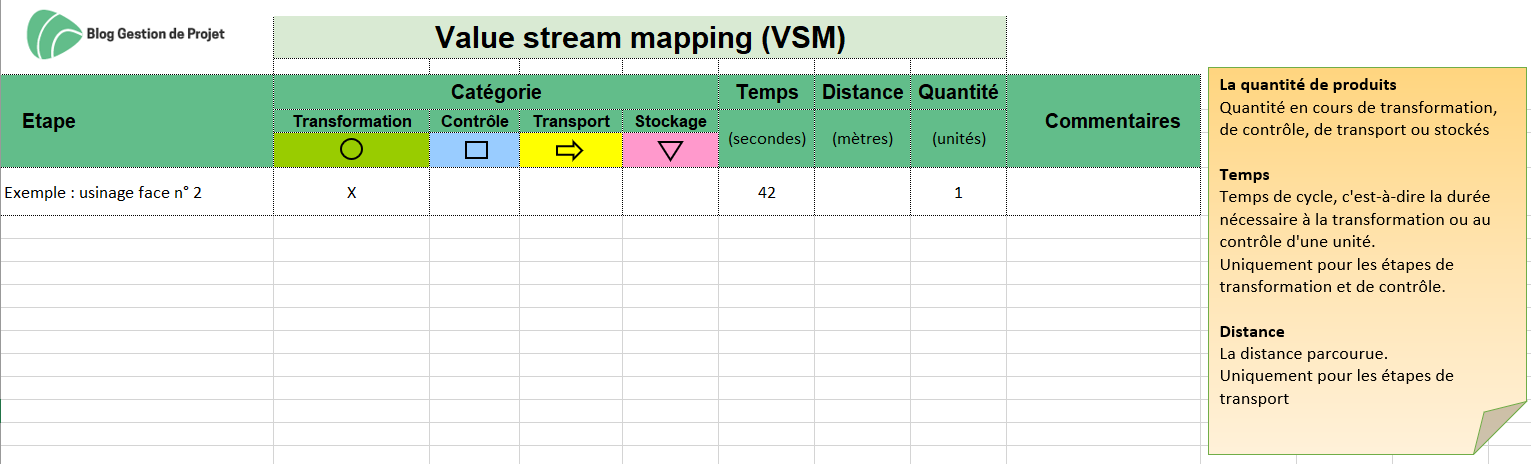Select the Catégorie header cell
Screen dimensions: 1531x464
tap(496, 92)
